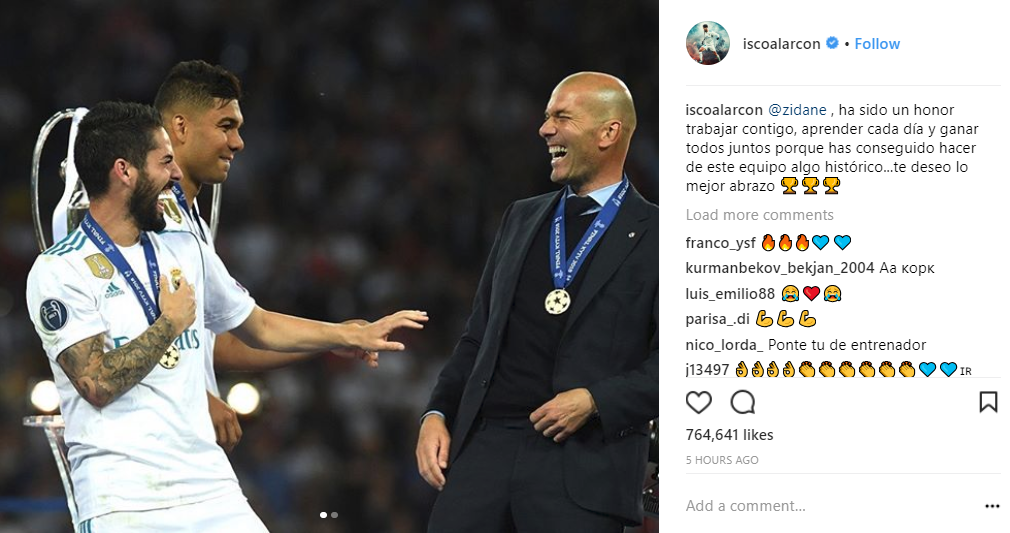Image resolution: width=1010 pixels, height=533 pixels.
Task: Follow the iscoalarcon account
Action: (x=877, y=44)
